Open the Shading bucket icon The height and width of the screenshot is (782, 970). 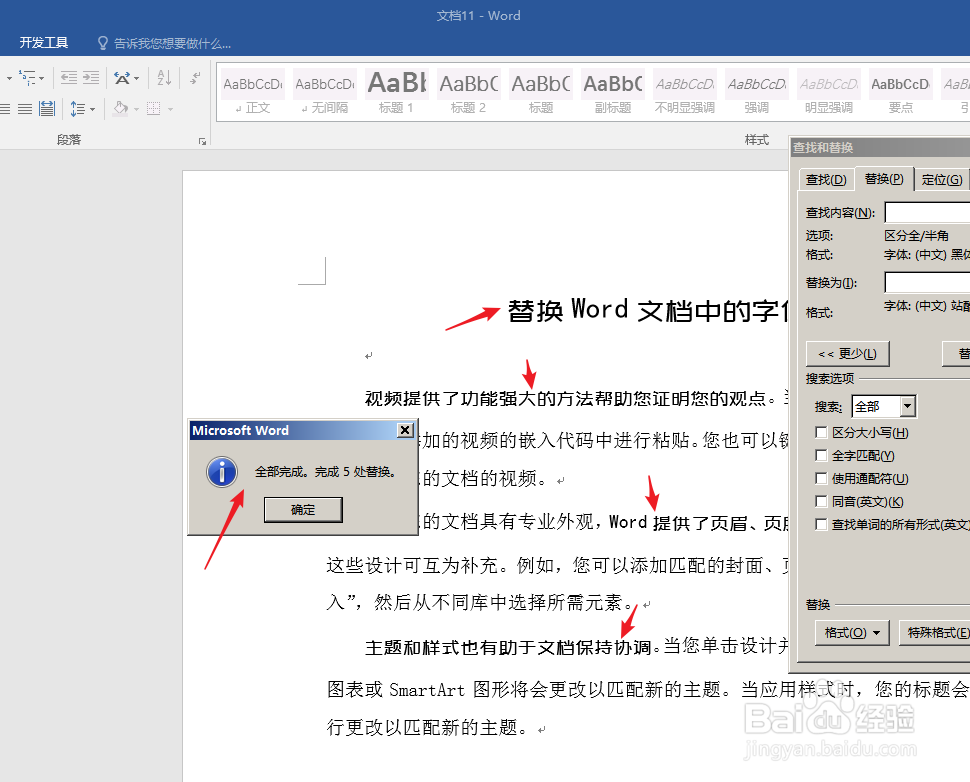point(120,108)
